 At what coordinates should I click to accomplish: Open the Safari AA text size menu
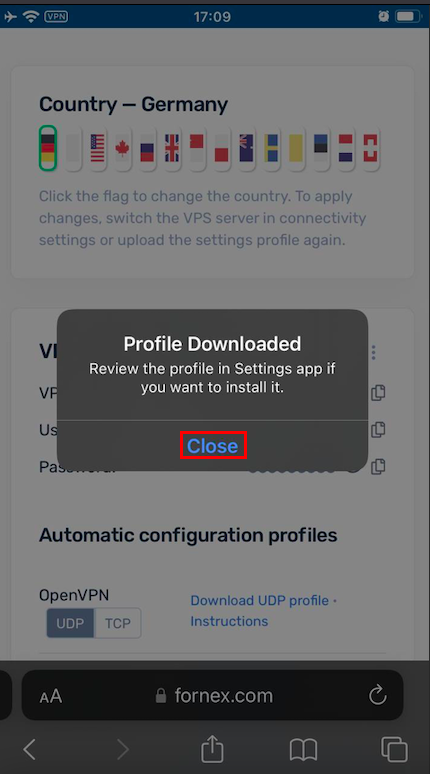(x=50, y=697)
